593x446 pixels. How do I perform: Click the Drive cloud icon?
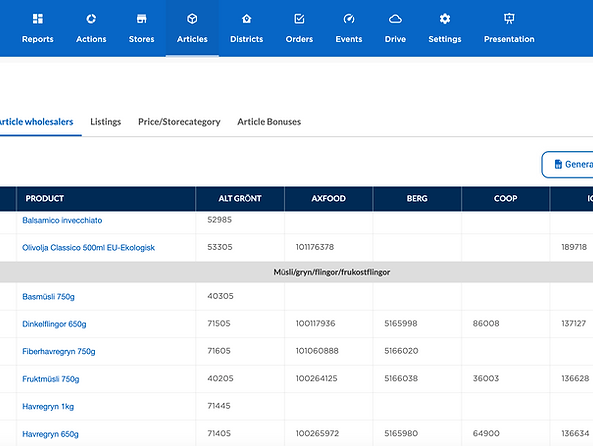click(x=395, y=19)
